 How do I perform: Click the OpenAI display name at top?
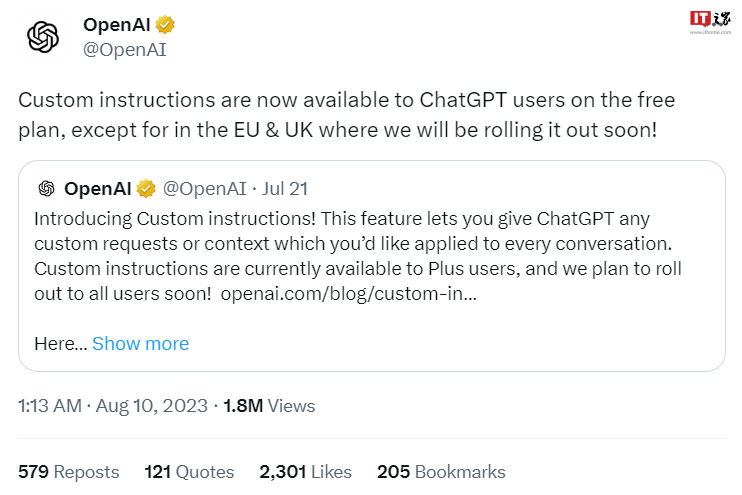pos(116,25)
